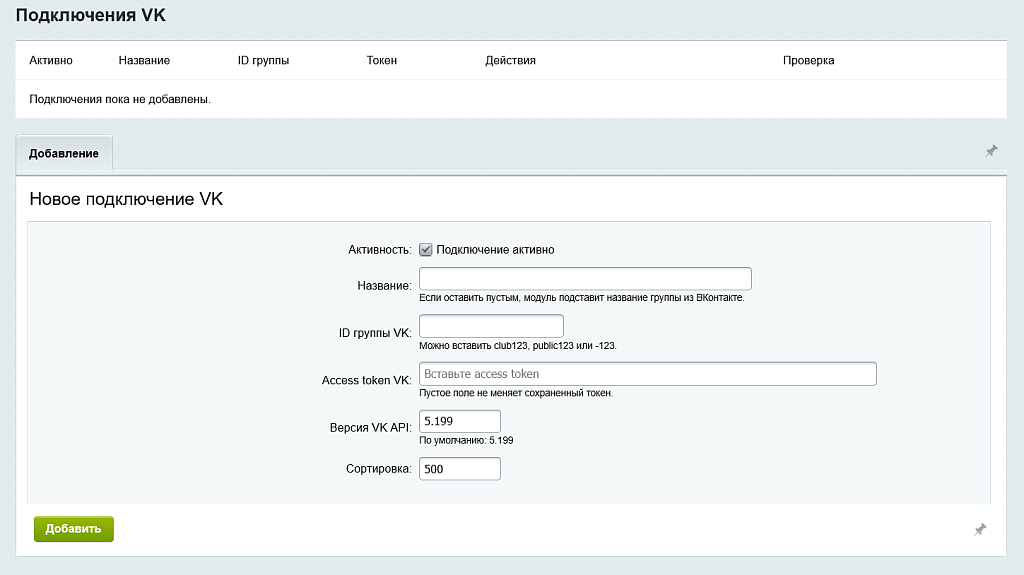Screen dimensions: 1024x575
Task: Click the Версия VK API label
Action: tap(370, 428)
